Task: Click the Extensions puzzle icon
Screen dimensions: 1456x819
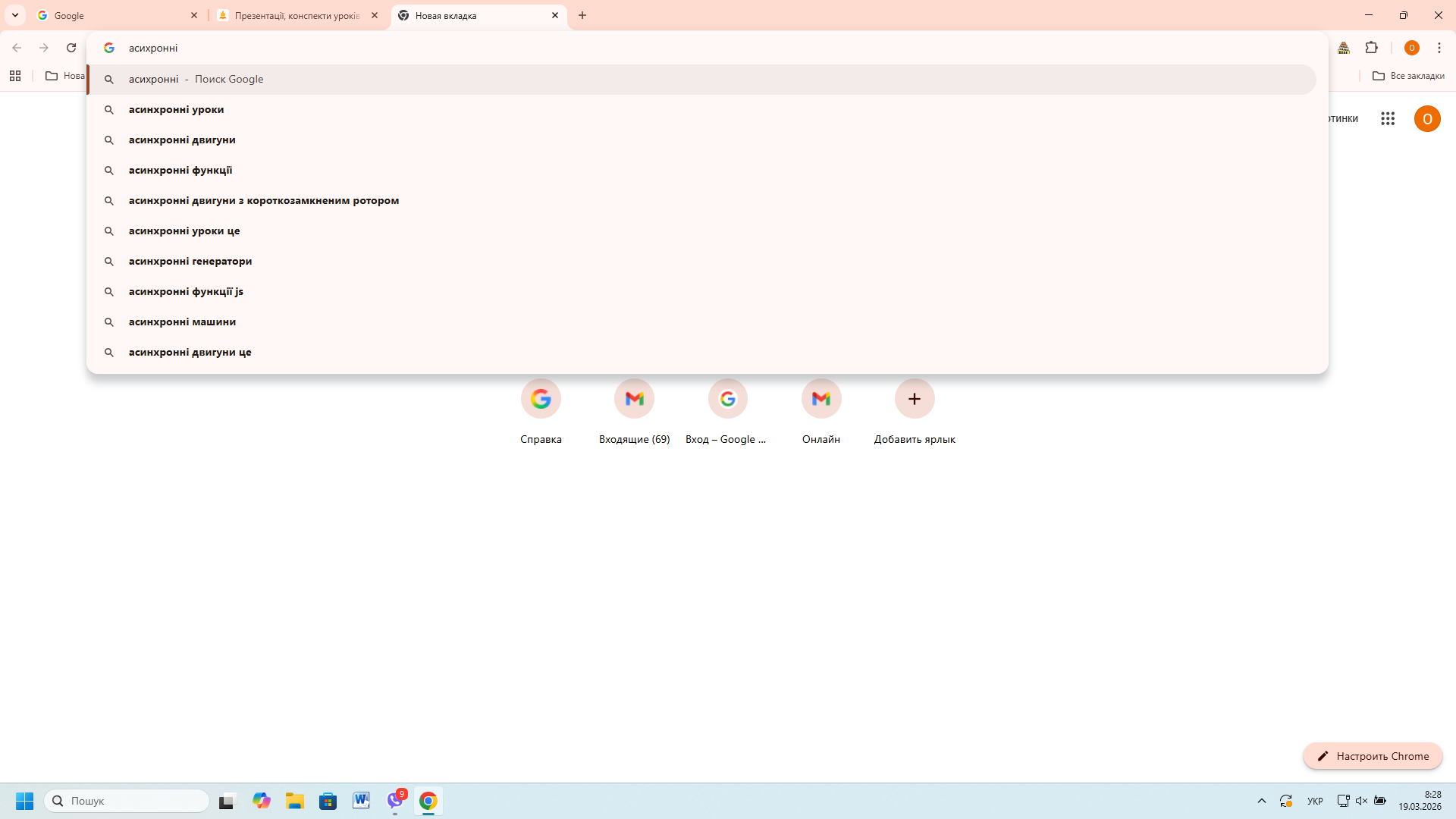Action: [1371, 48]
